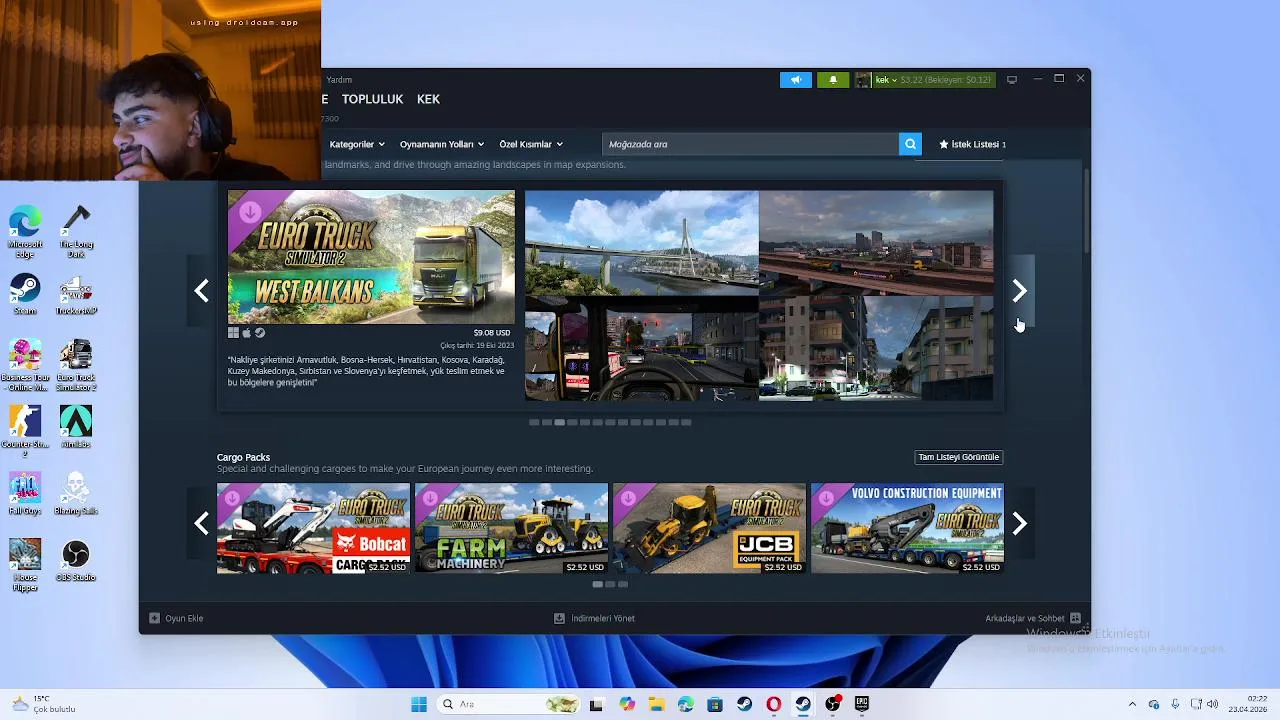Screen dimensions: 1280x720
Task: Click the taskbar weather widget
Action: point(44,704)
